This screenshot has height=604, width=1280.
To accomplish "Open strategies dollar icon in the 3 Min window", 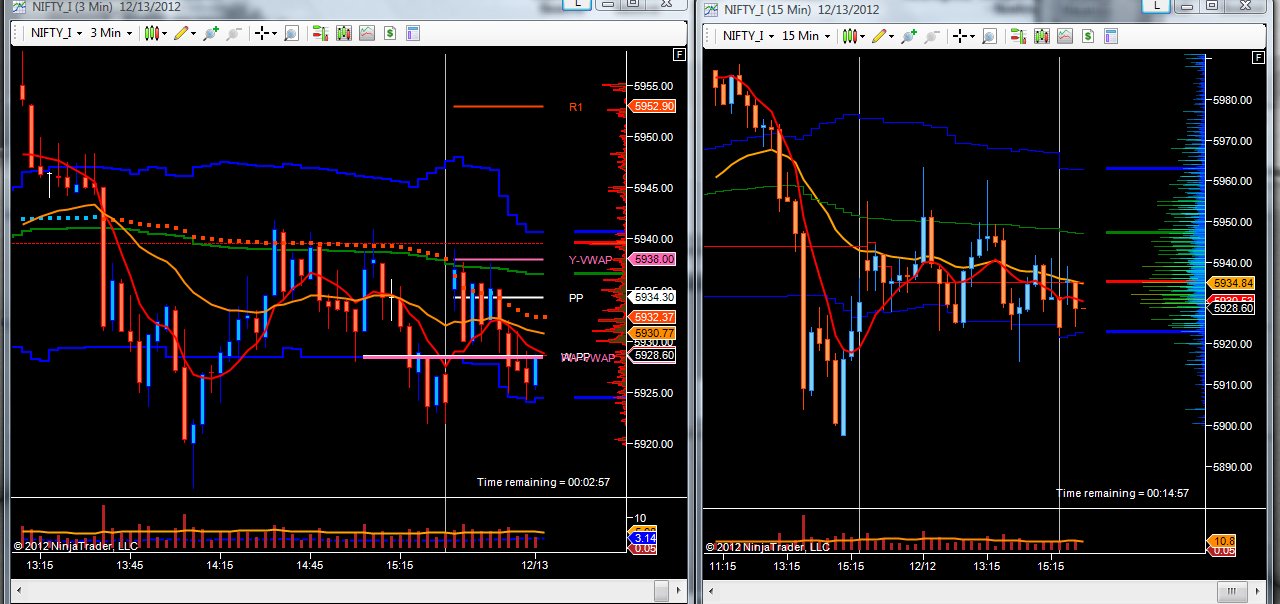I will tap(390, 33).
